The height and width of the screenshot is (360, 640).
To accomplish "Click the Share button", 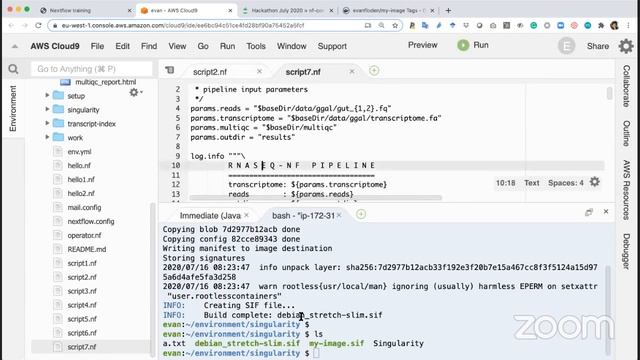I will click(x=598, y=46).
